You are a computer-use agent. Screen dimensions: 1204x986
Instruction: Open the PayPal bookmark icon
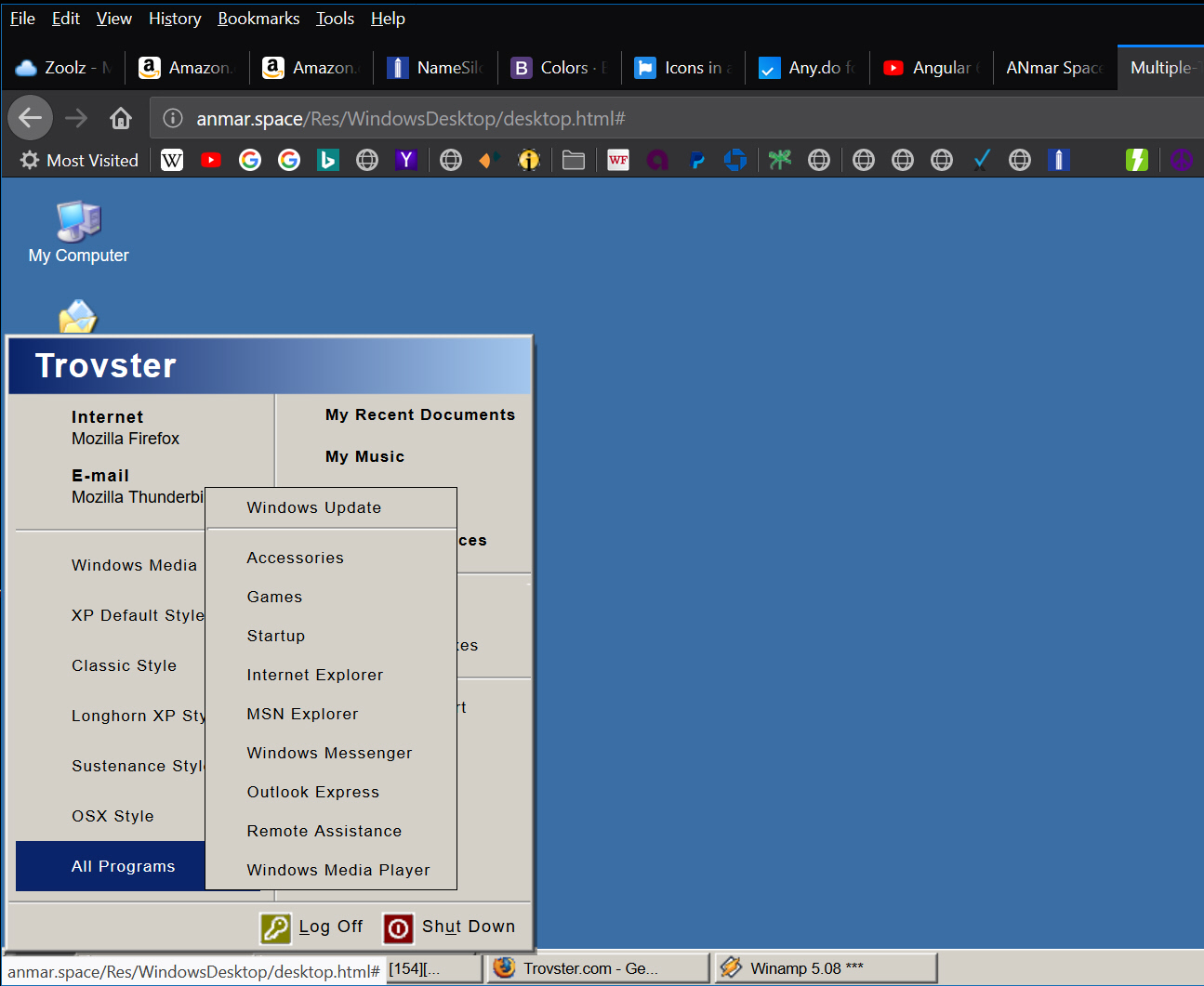pos(696,161)
